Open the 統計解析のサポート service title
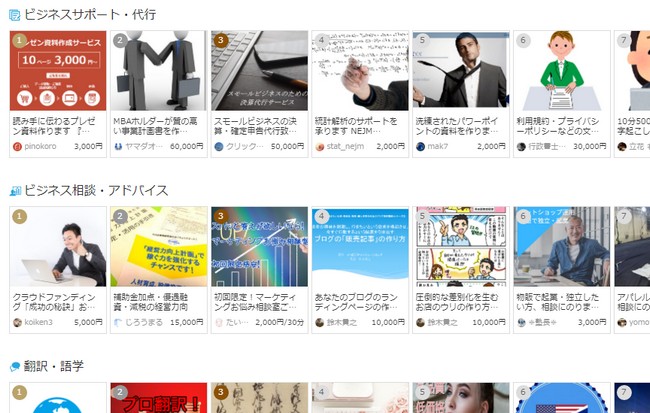 click(x=356, y=126)
